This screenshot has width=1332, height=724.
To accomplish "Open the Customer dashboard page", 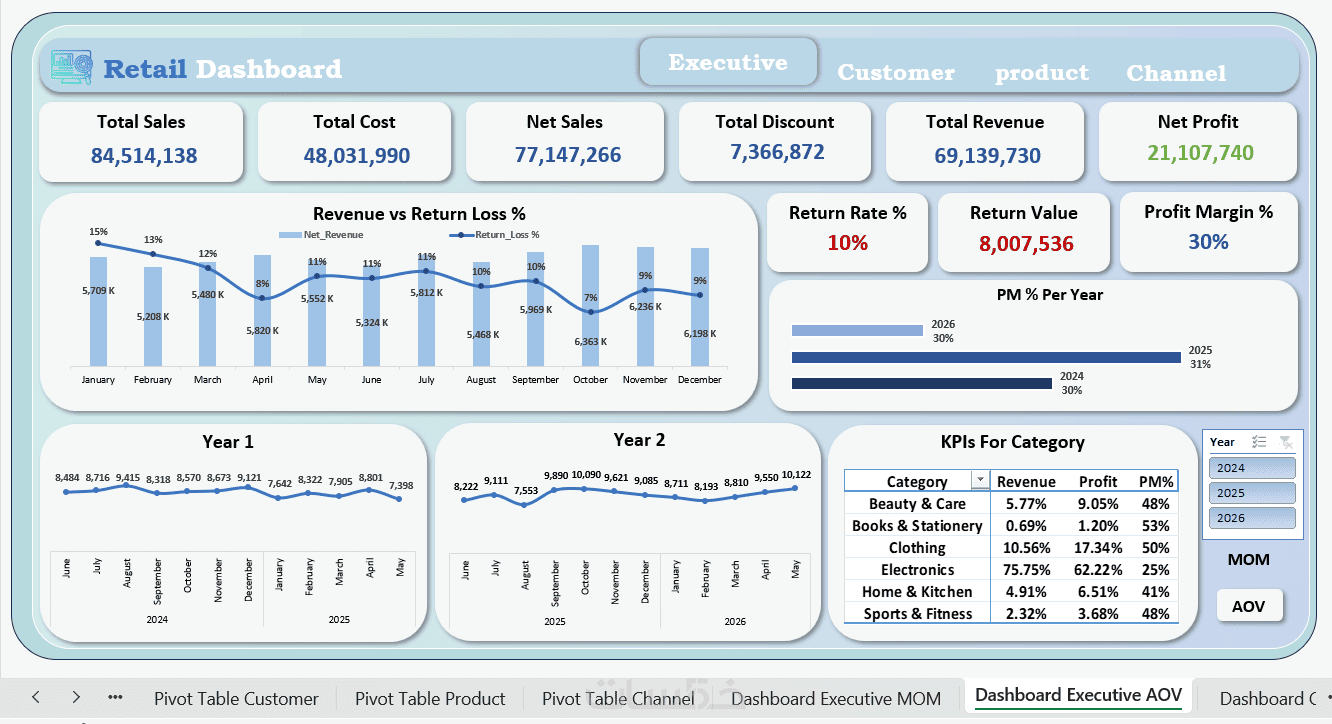I will [896, 73].
